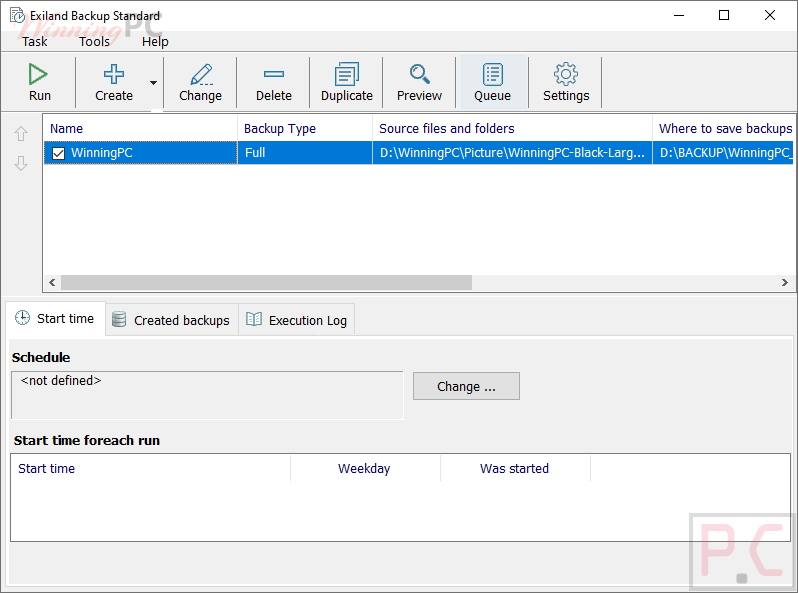Click the D:\WinningPC\Picture source path cell
The width and height of the screenshot is (798, 593).
pos(512,153)
